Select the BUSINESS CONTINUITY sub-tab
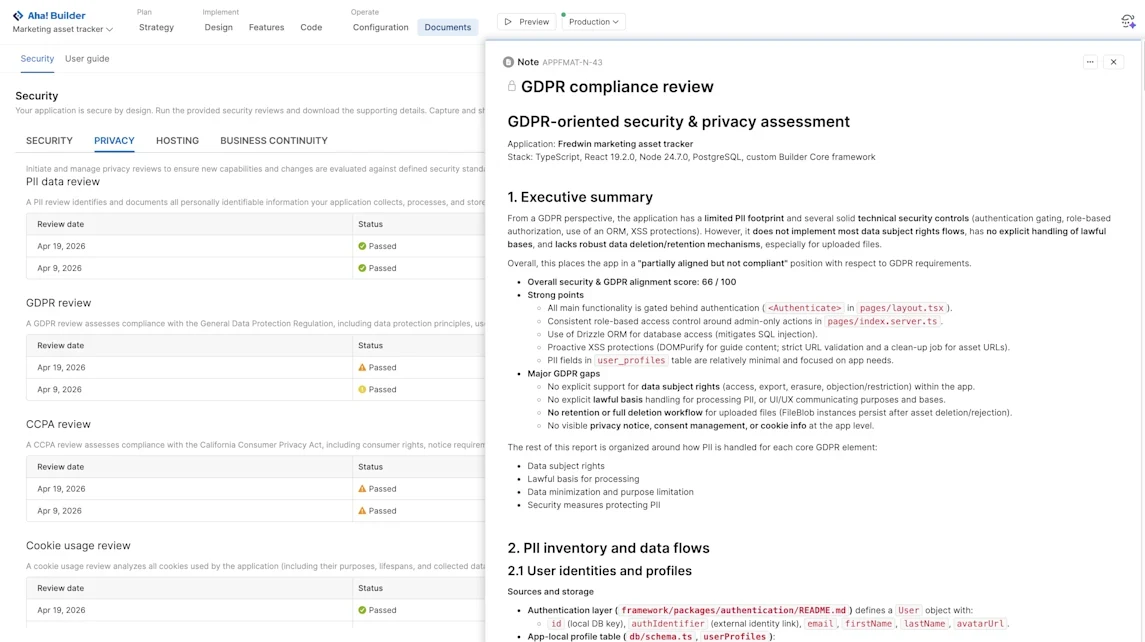The height and width of the screenshot is (642, 1145). (274, 140)
